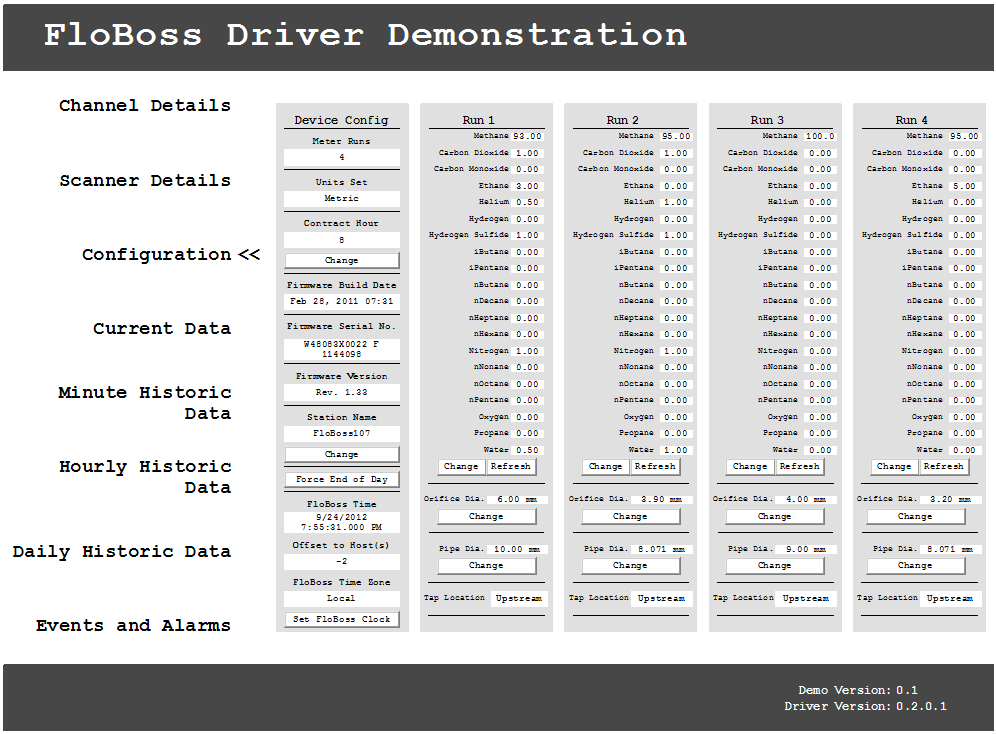996x734 pixels.
Task: Change Run 3 Pipe Dia.
Action: click(775, 566)
